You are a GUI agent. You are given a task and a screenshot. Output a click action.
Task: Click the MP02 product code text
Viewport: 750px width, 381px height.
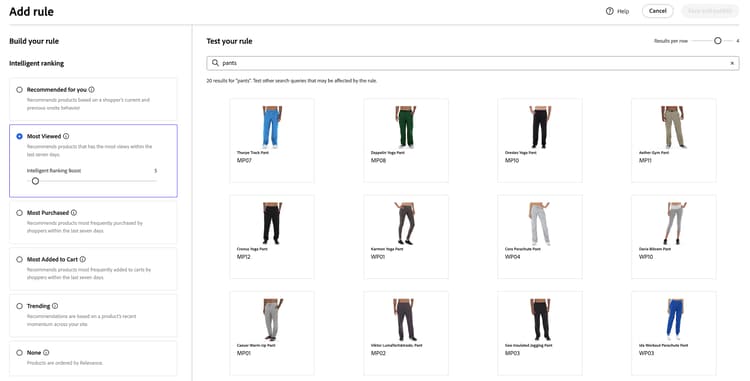pos(378,353)
